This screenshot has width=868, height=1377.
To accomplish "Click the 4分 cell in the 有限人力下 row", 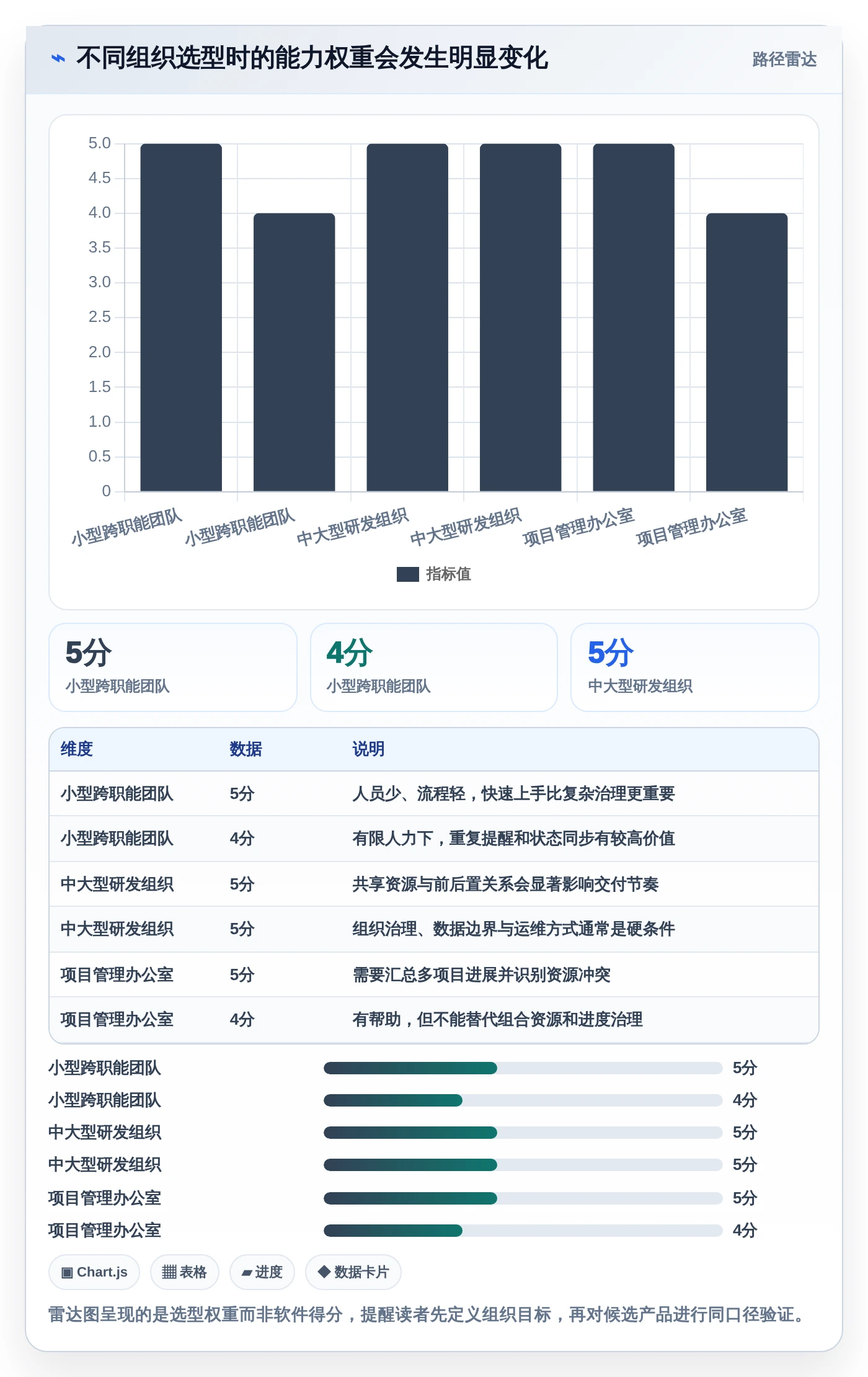I will point(242,839).
